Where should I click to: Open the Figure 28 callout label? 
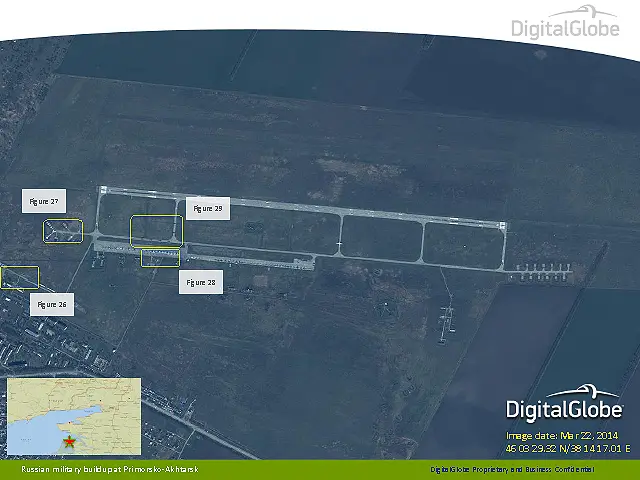[x=202, y=283]
